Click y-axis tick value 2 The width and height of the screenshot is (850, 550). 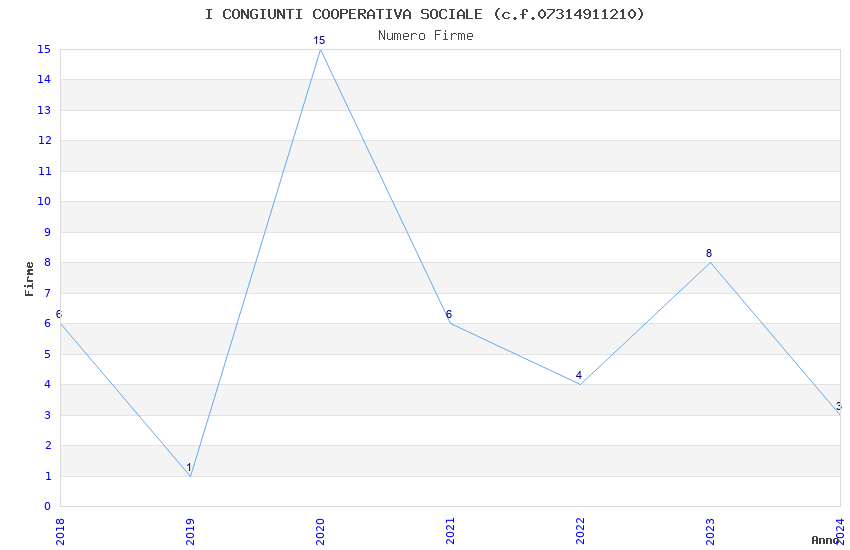pos(48,445)
